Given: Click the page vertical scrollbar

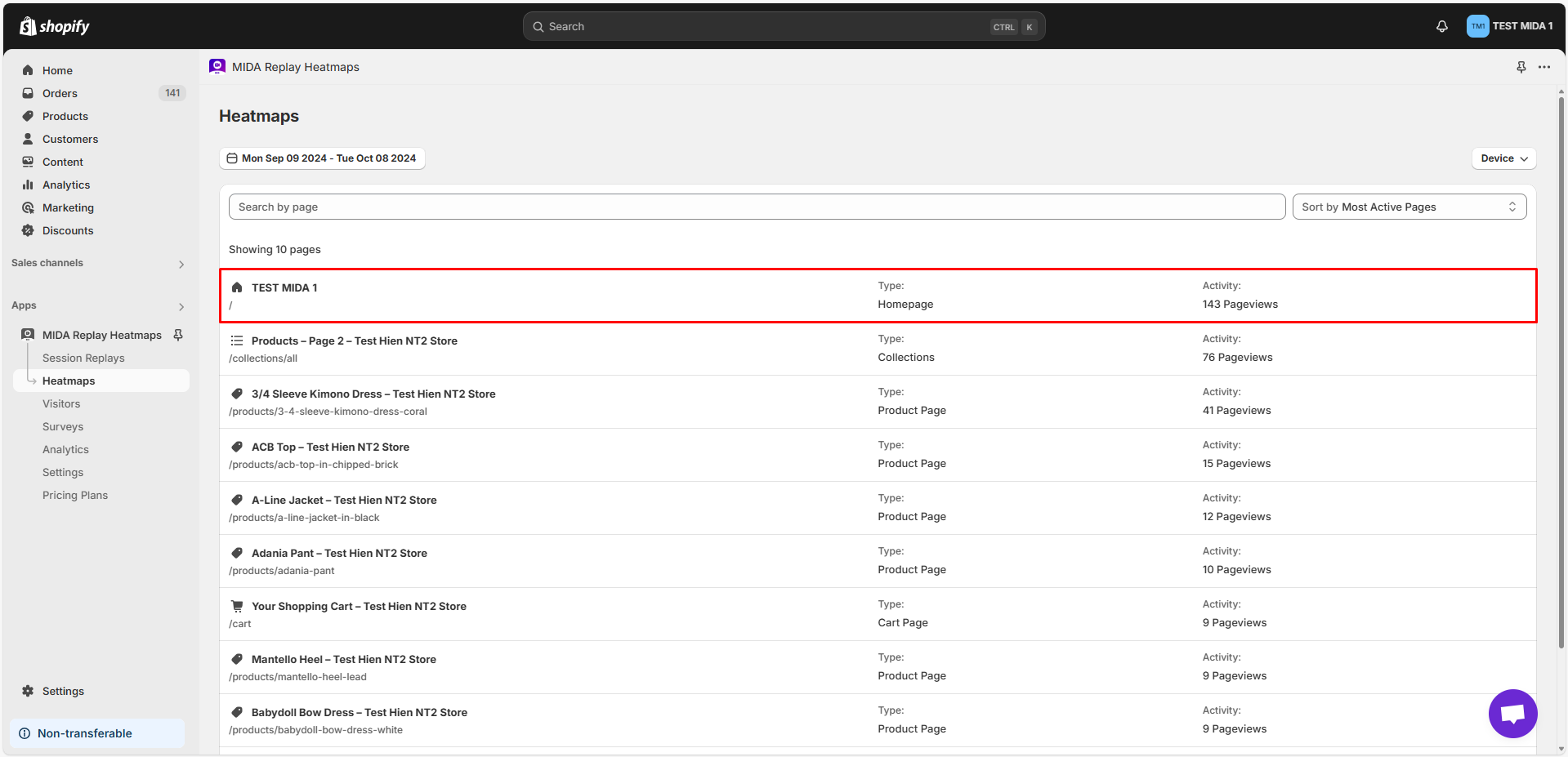Looking at the screenshot, I should tap(1561, 367).
